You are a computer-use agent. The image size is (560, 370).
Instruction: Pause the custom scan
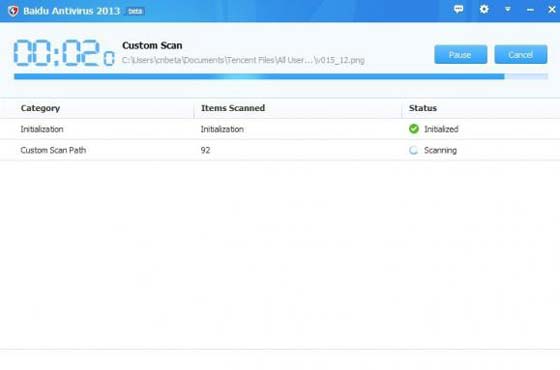coord(461,55)
